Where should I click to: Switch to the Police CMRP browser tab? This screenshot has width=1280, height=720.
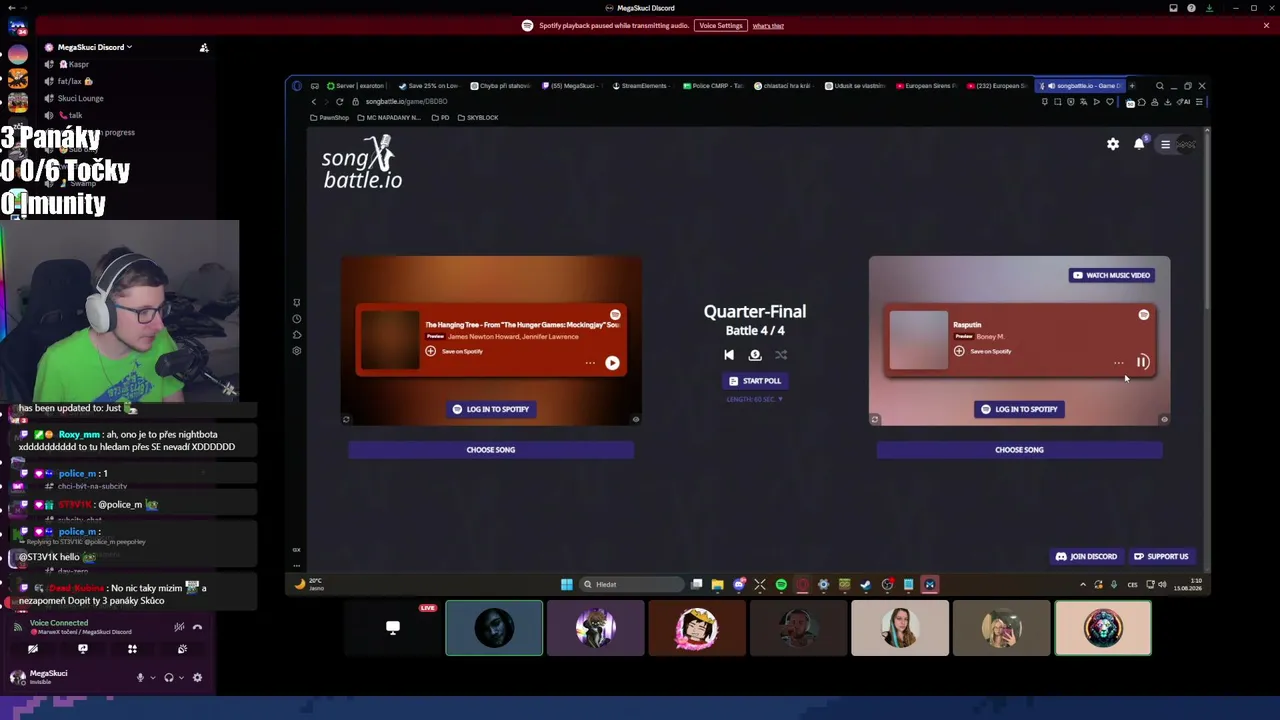(712, 86)
